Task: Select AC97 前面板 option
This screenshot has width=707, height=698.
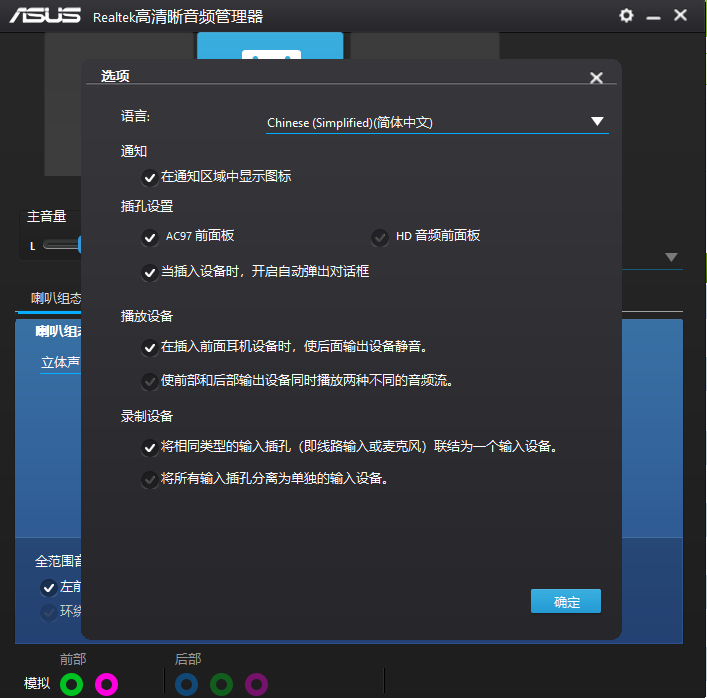Action: [x=149, y=237]
